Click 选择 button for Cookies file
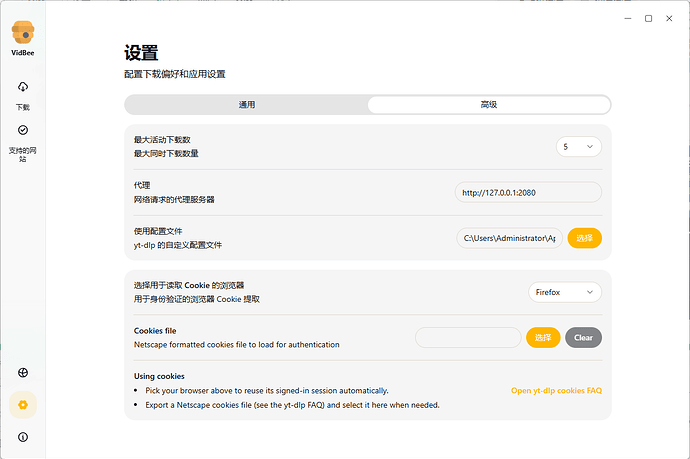 pos(543,338)
